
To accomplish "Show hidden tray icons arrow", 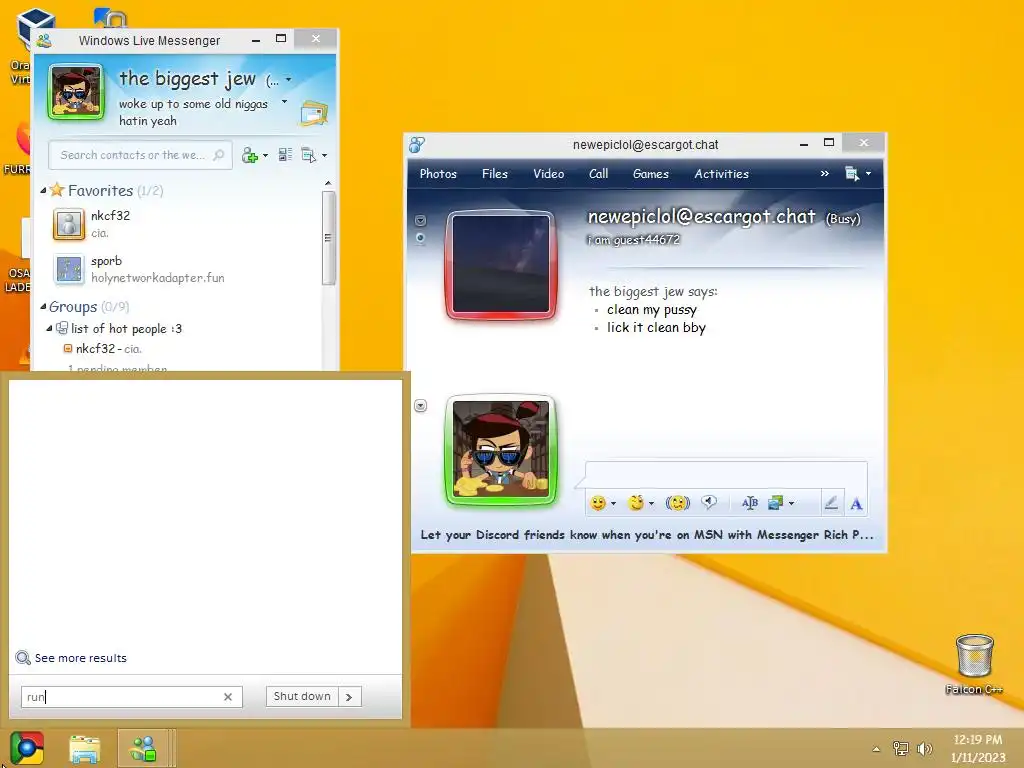I will [x=876, y=749].
